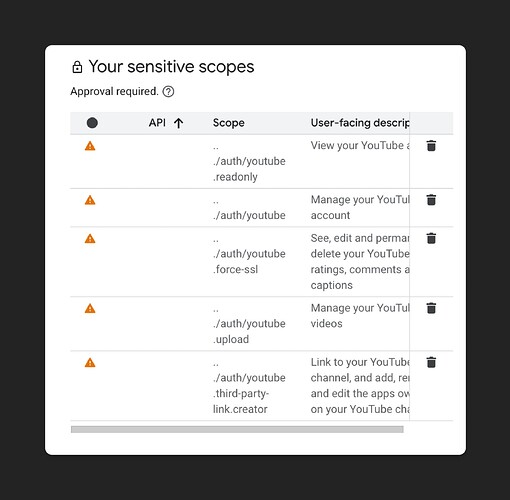Click warning triangle beside youtube.upload
Screen dimensions: 510x500
pyautogui.click(x=90, y=309)
